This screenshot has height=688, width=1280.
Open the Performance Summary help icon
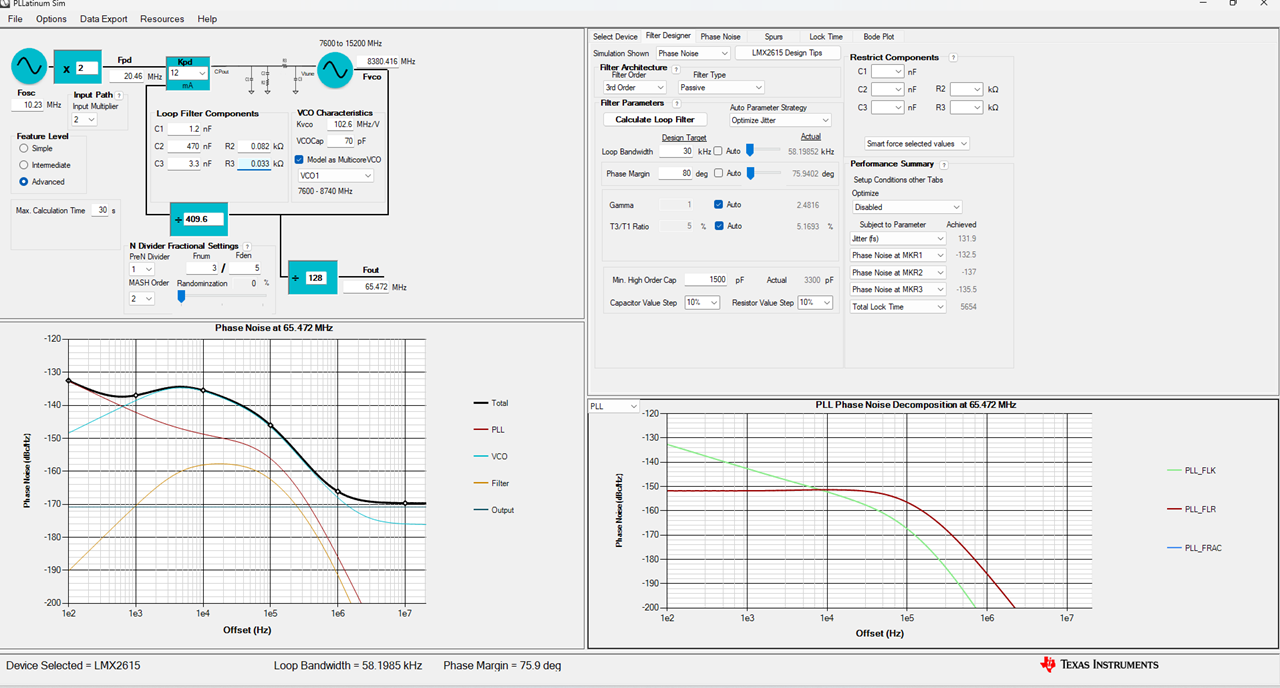tap(943, 164)
